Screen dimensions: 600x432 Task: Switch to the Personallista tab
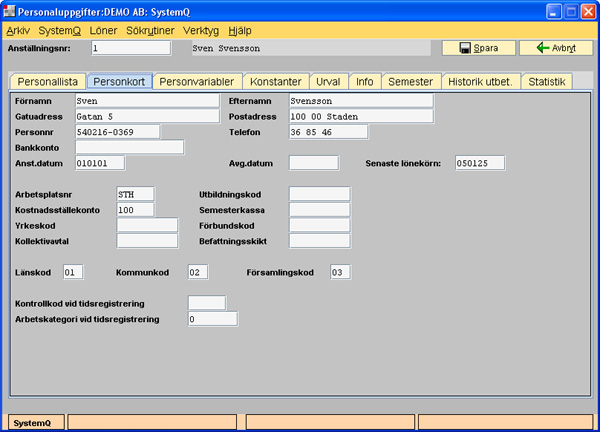47,81
